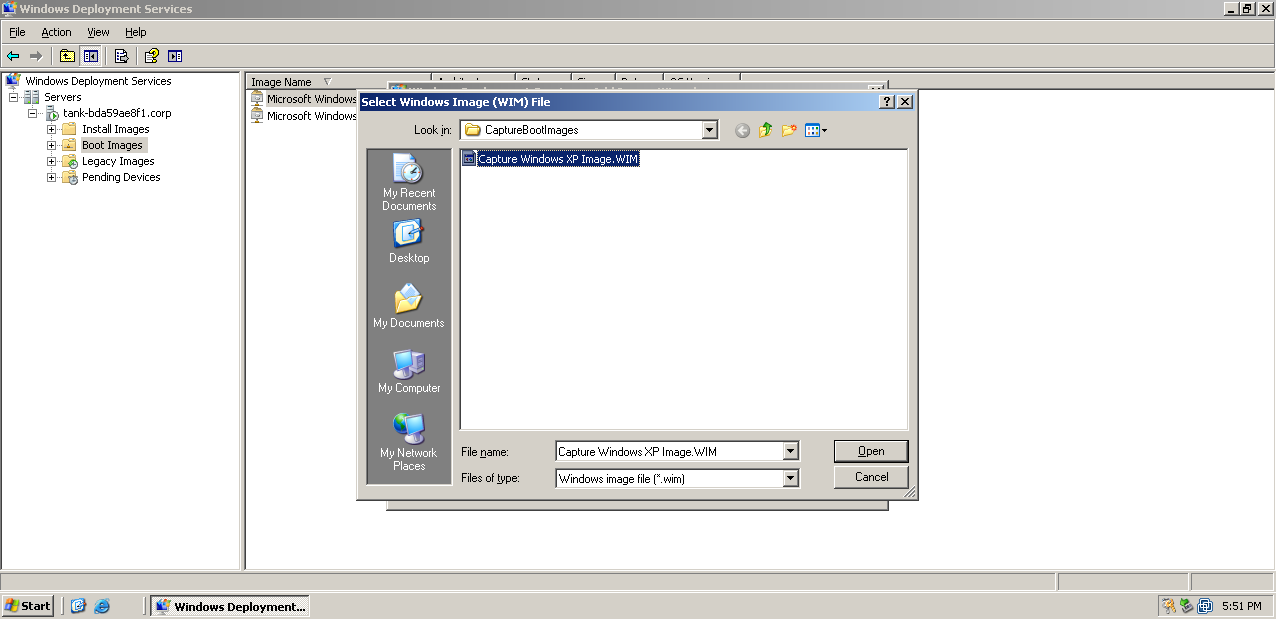Image resolution: width=1276 pixels, height=619 pixels.
Task: Select Boot Images in the tree
Action: click(112, 145)
